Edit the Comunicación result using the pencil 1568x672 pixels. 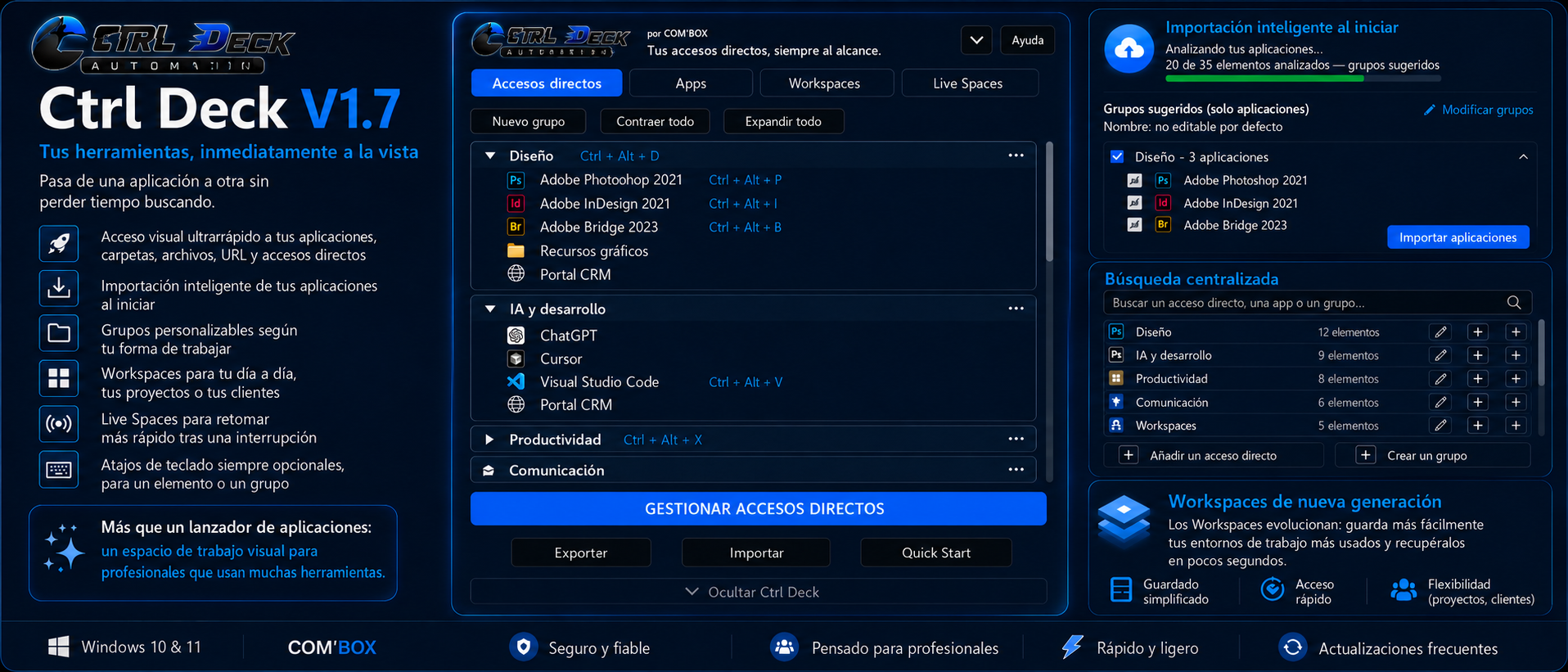pyautogui.click(x=1440, y=403)
